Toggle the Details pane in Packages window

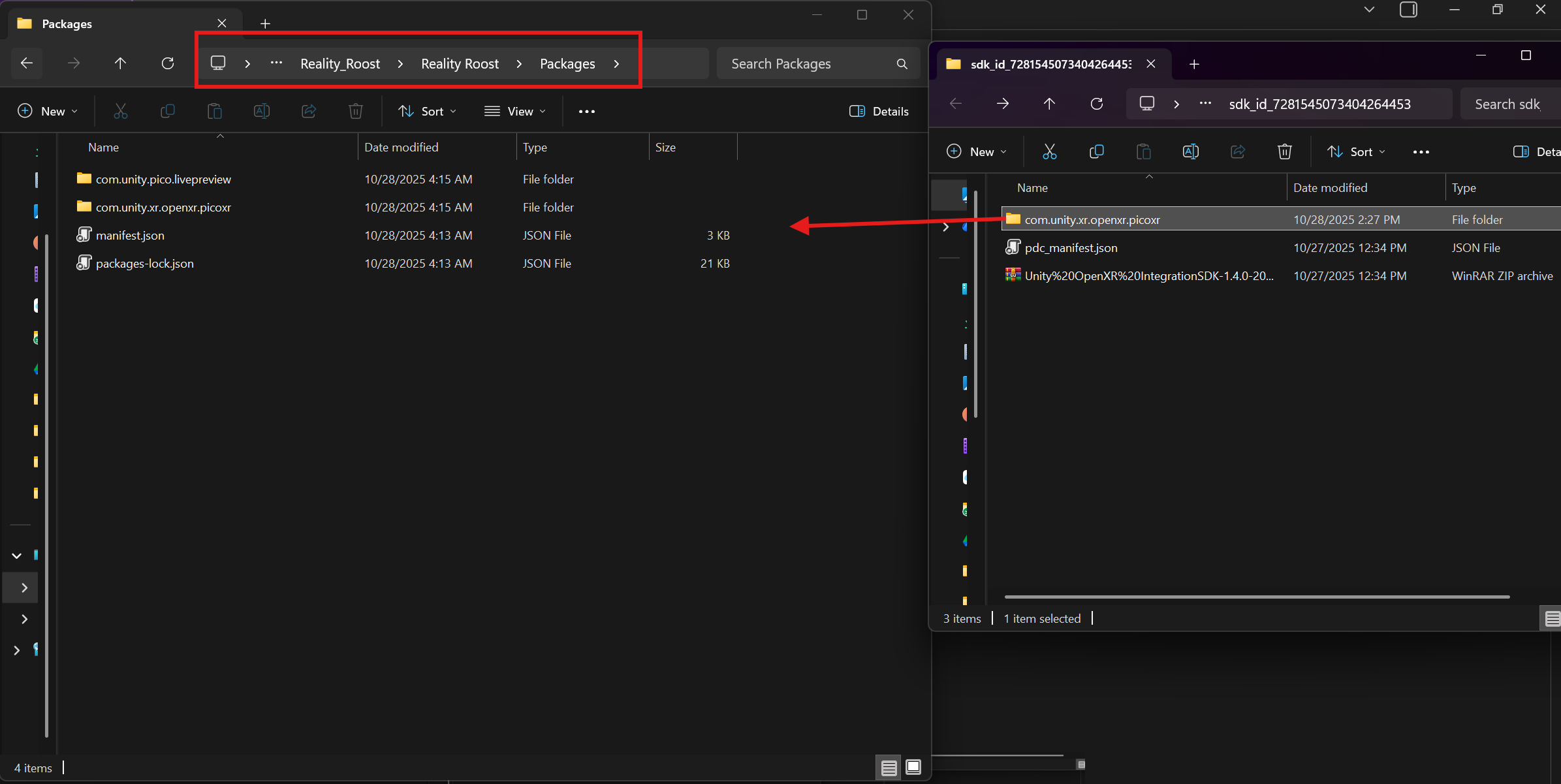tap(879, 112)
